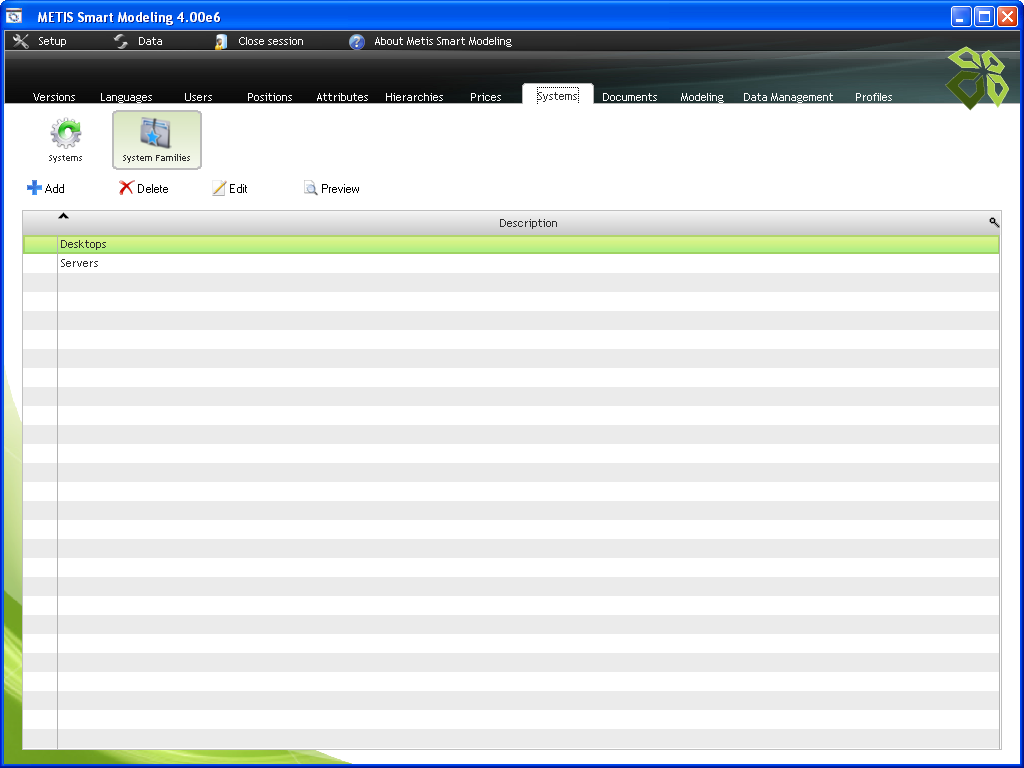Click the pencil Edit icon
The width and height of the screenshot is (1024, 768).
[219, 188]
